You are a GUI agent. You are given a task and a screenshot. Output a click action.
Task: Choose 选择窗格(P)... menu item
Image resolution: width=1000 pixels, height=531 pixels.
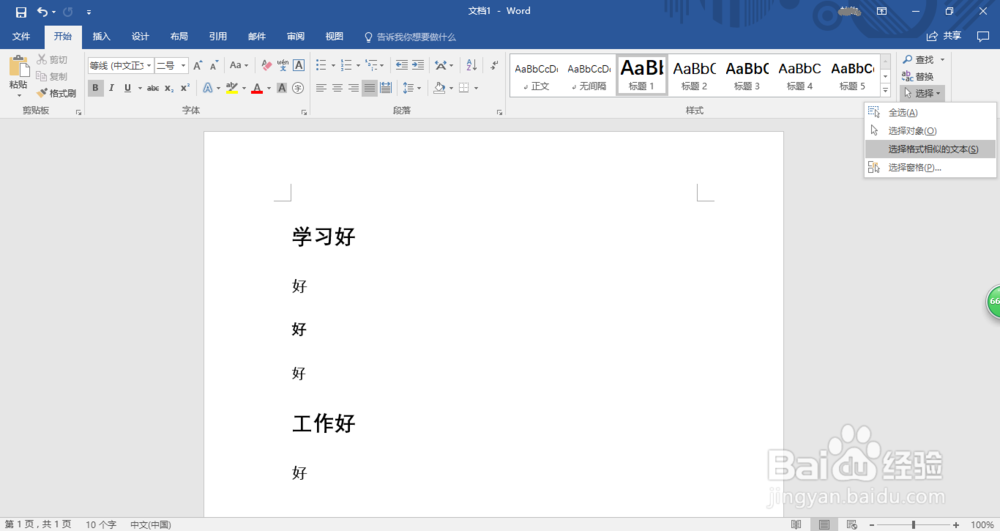pos(930,168)
